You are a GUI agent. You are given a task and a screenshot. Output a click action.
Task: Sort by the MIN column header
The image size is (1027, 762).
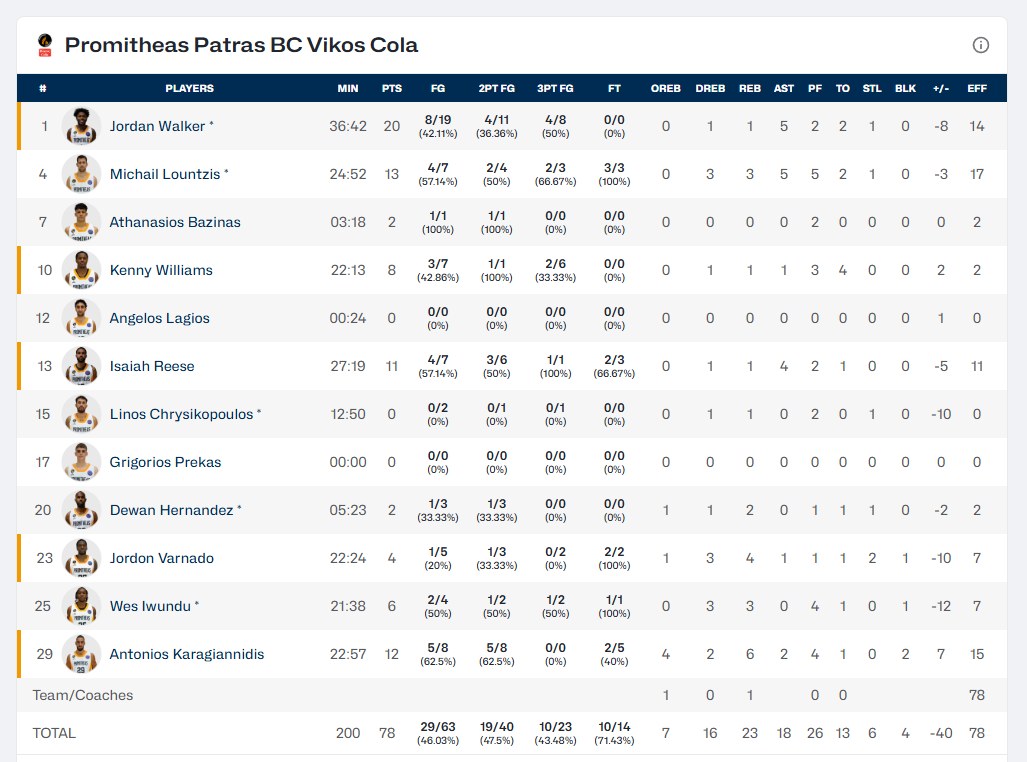[348, 88]
